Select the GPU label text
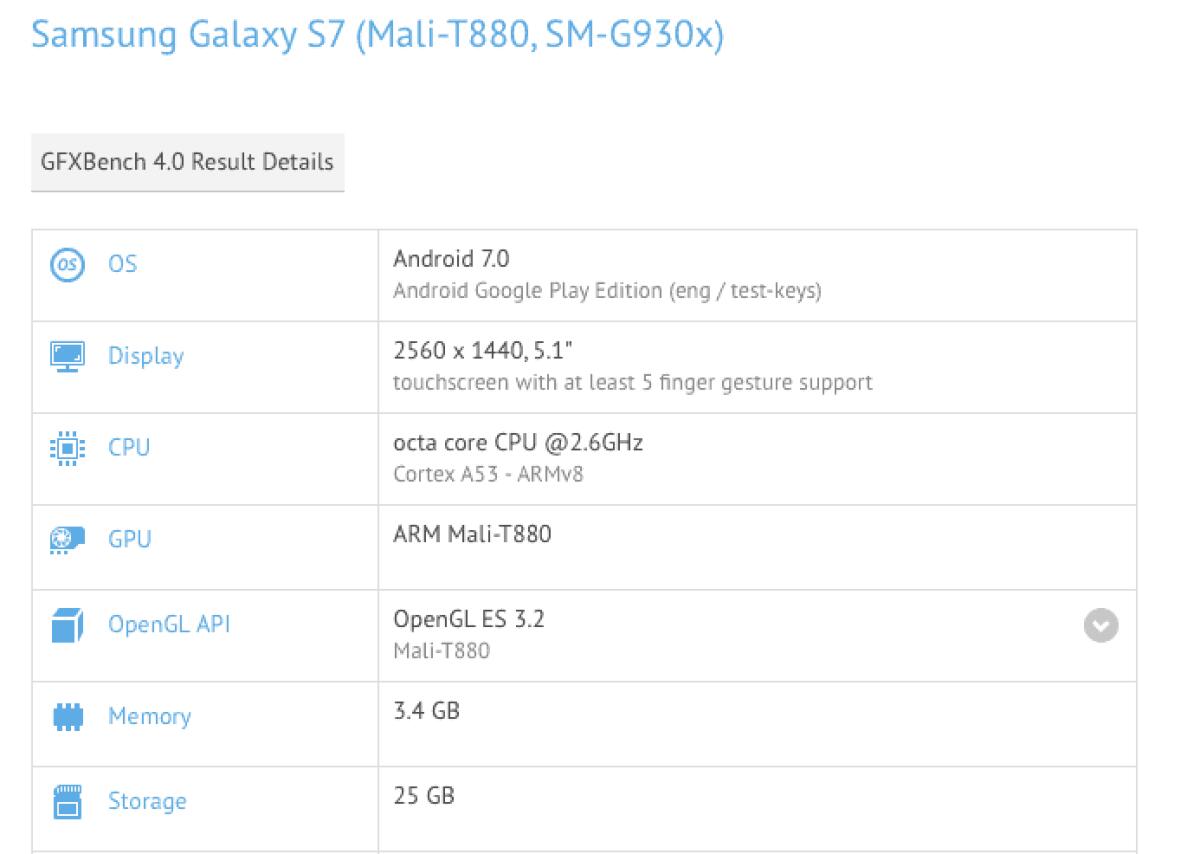The width and height of the screenshot is (1200, 854). [x=128, y=538]
